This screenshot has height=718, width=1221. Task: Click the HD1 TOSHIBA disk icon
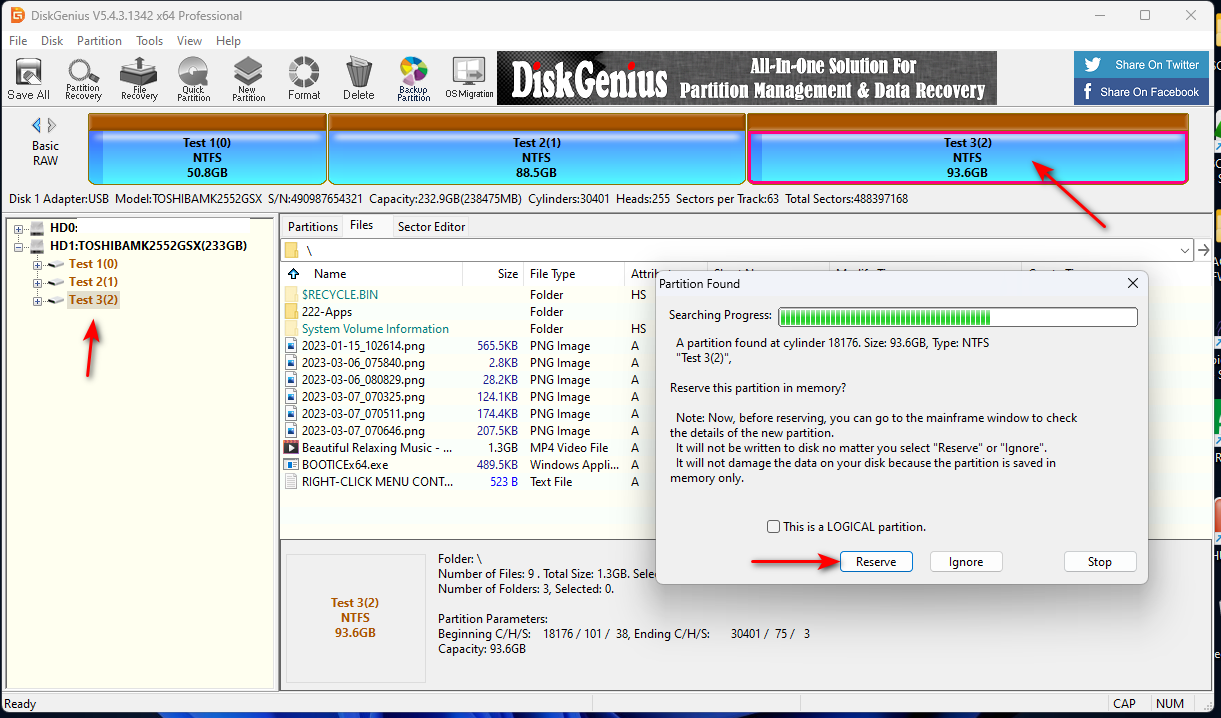pyautogui.click(x=38, y=246)
